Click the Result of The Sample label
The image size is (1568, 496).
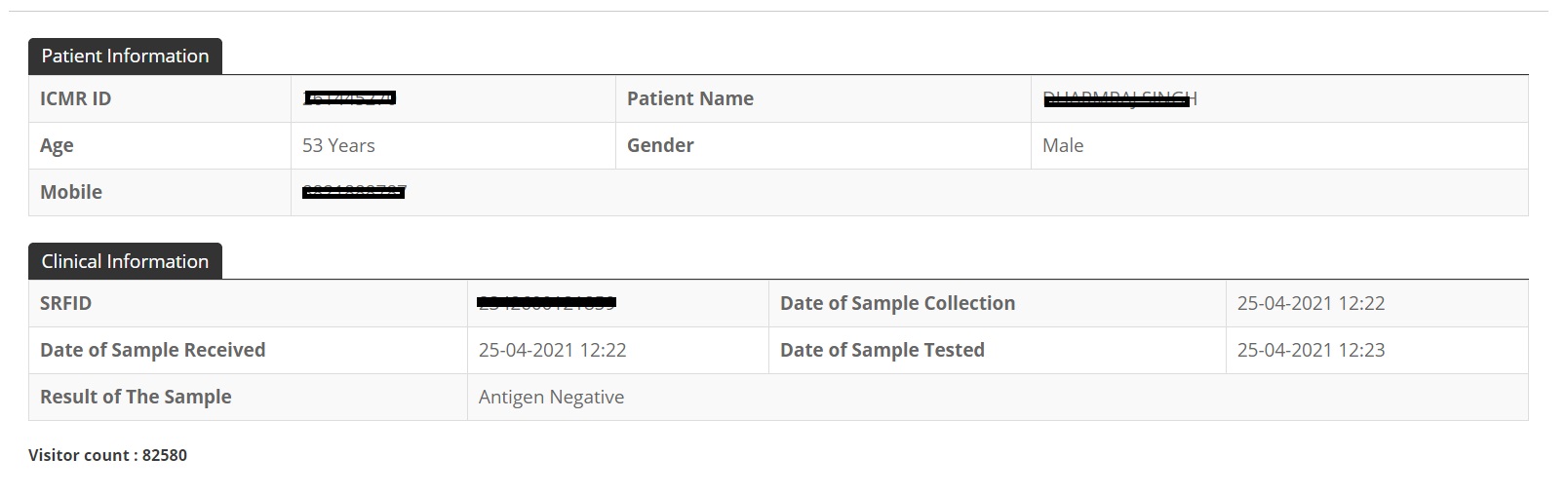tap(136, 397)
